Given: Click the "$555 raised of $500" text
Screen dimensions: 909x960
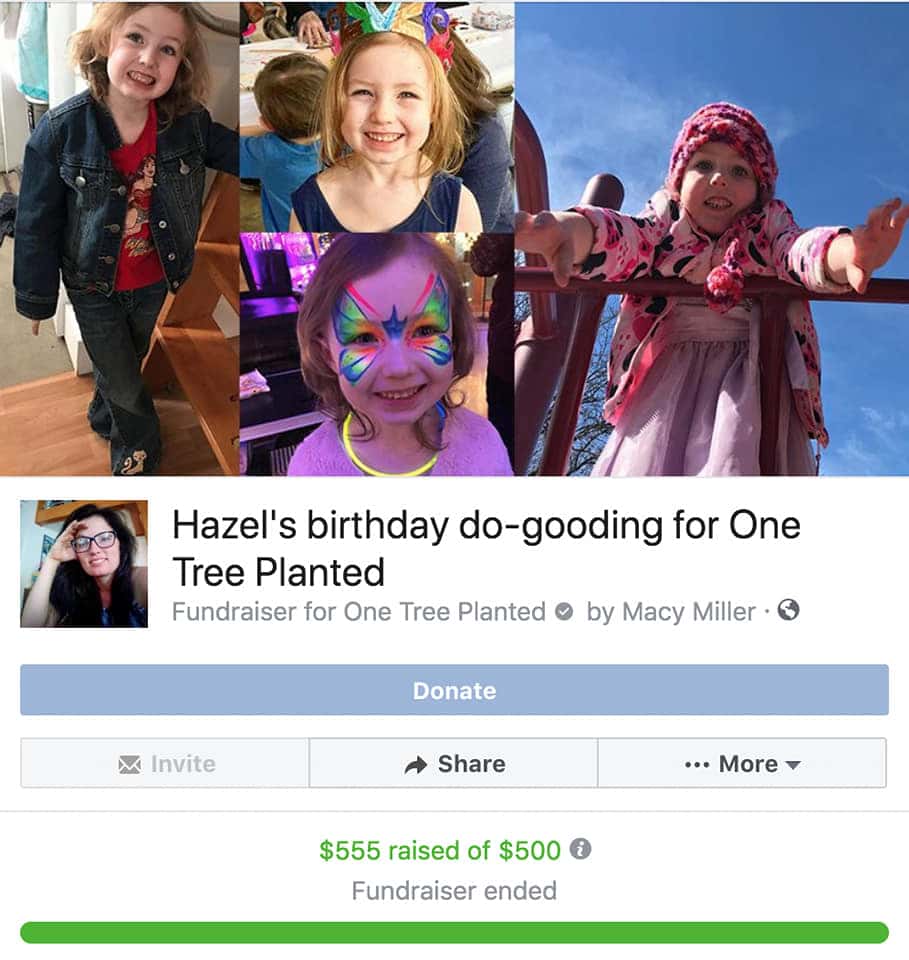Looking at the screenshot, I should point(440,850).
